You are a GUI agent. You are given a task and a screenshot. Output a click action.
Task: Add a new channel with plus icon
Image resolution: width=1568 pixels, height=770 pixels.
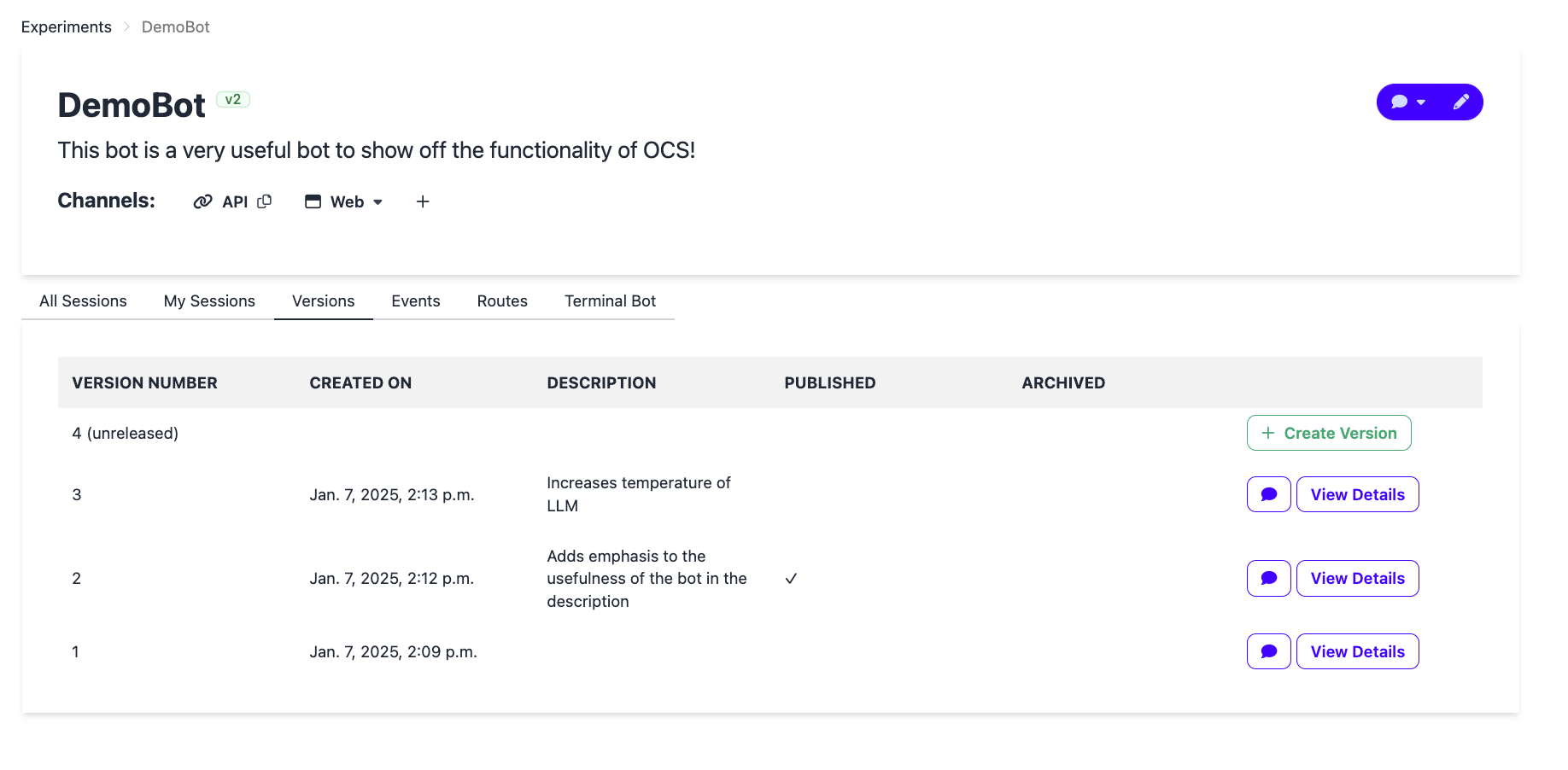pyautogui.click(x=423, y=201)
